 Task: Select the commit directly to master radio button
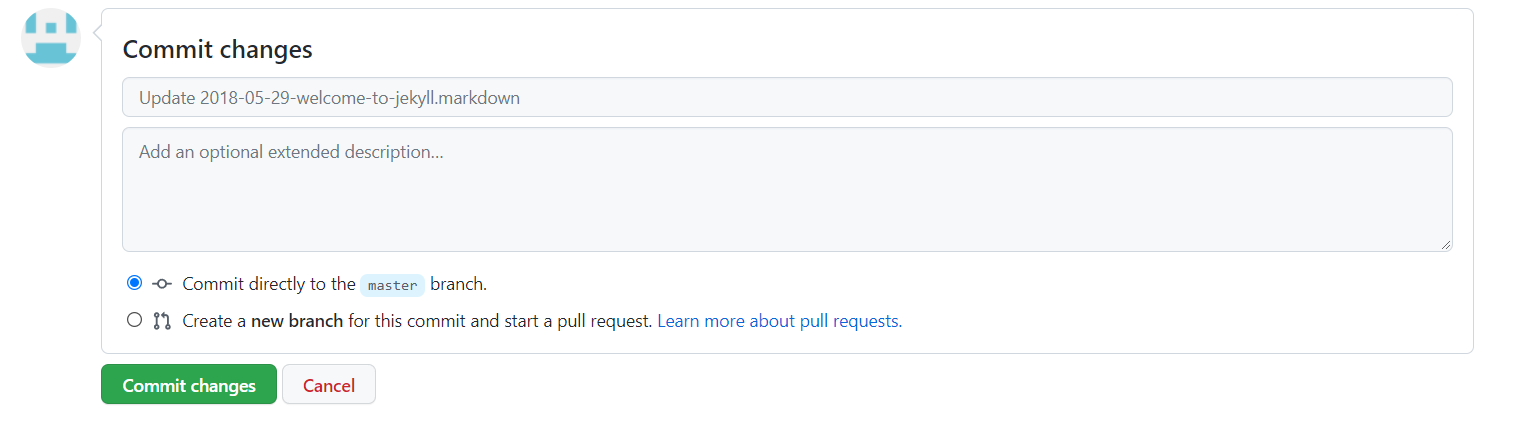135,283
